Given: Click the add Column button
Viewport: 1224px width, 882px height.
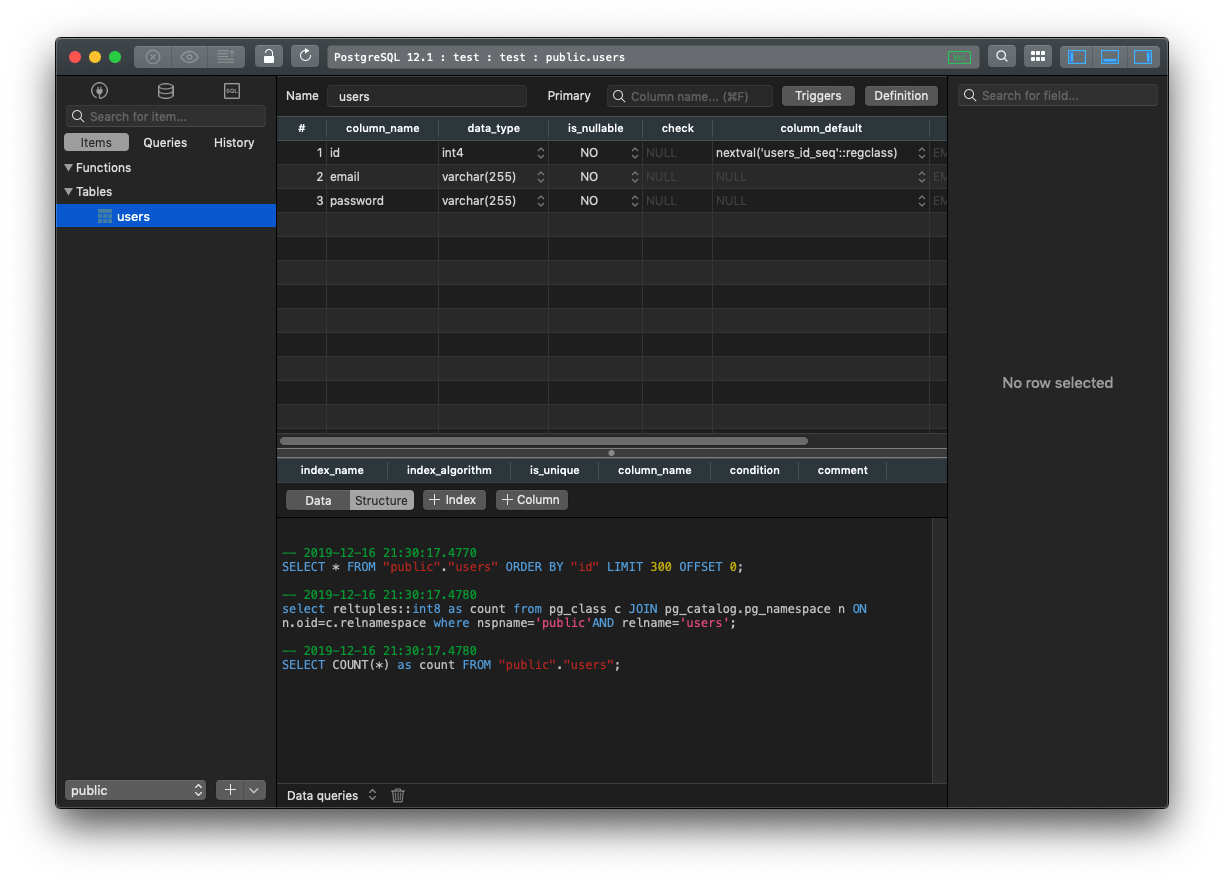Looking at the screenshot, I should click(x=531, y=500).
